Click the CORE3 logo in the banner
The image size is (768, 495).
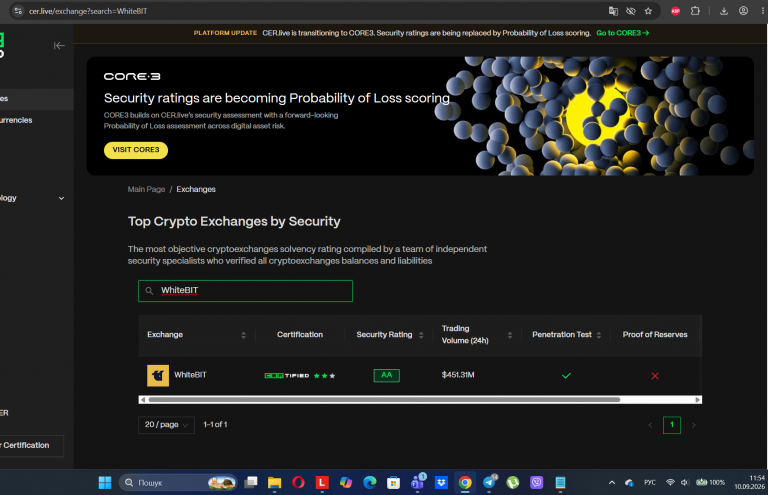click(x=132, y=76)
